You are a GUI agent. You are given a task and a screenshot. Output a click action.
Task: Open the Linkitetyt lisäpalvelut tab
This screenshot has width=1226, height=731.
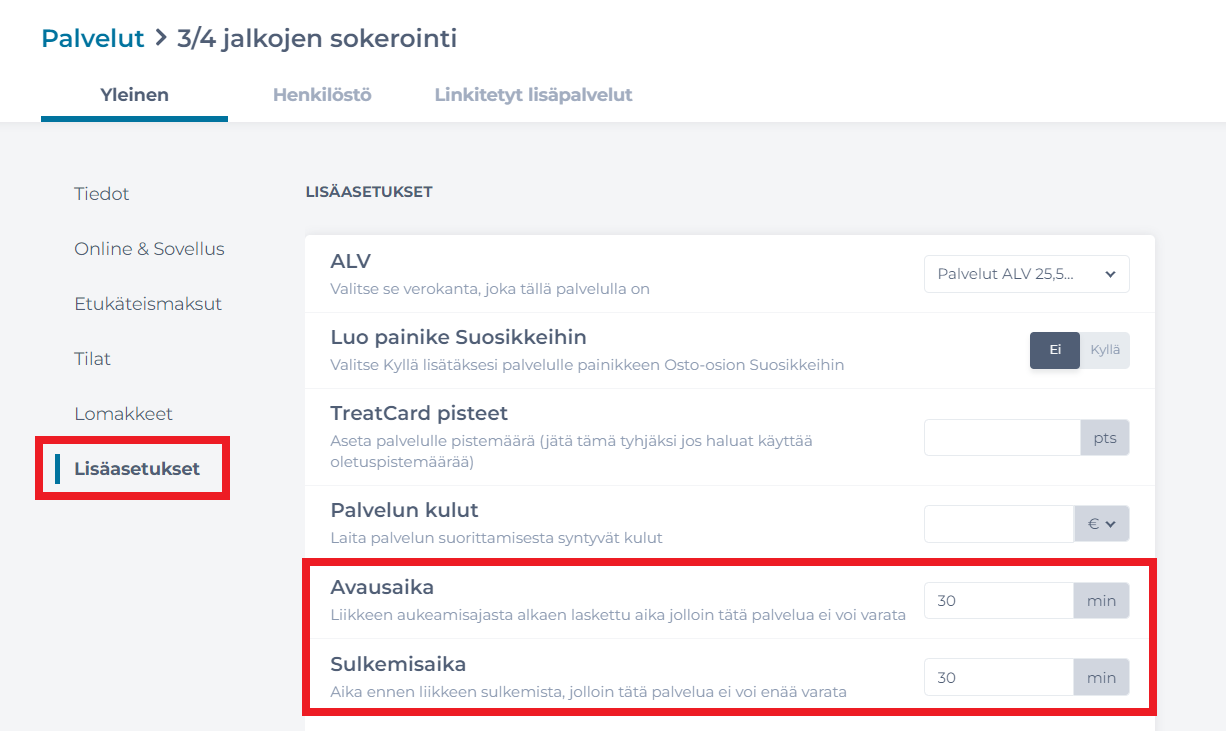point(532,95)
